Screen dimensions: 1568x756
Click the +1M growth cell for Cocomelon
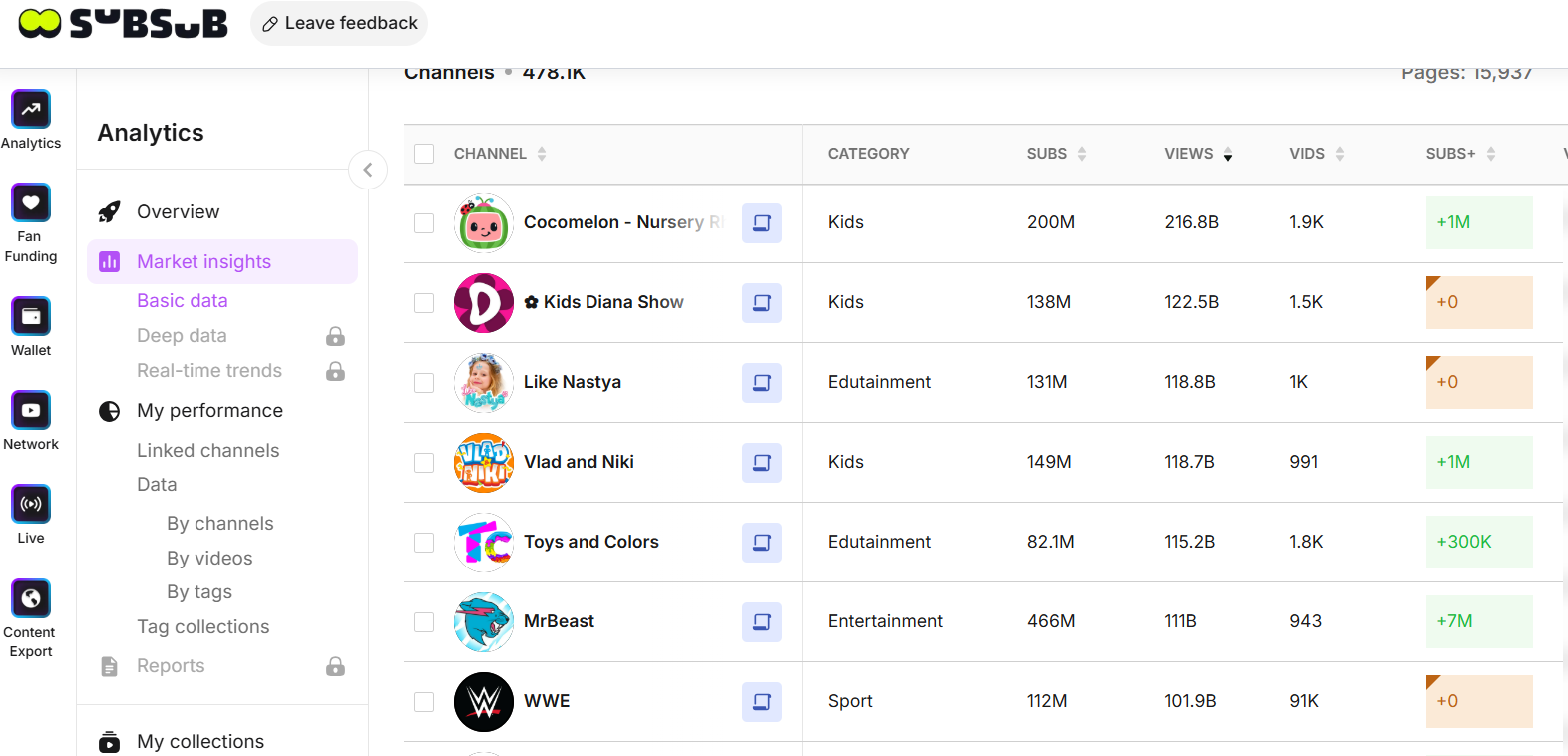(x=1479, y=222)
